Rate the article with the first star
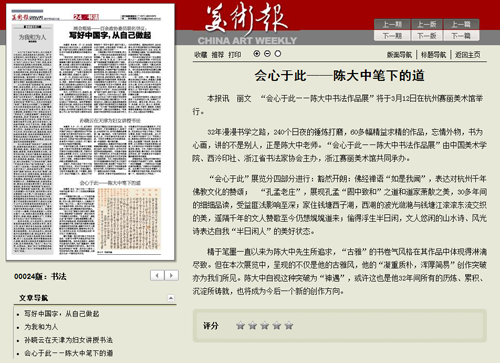 240,325
